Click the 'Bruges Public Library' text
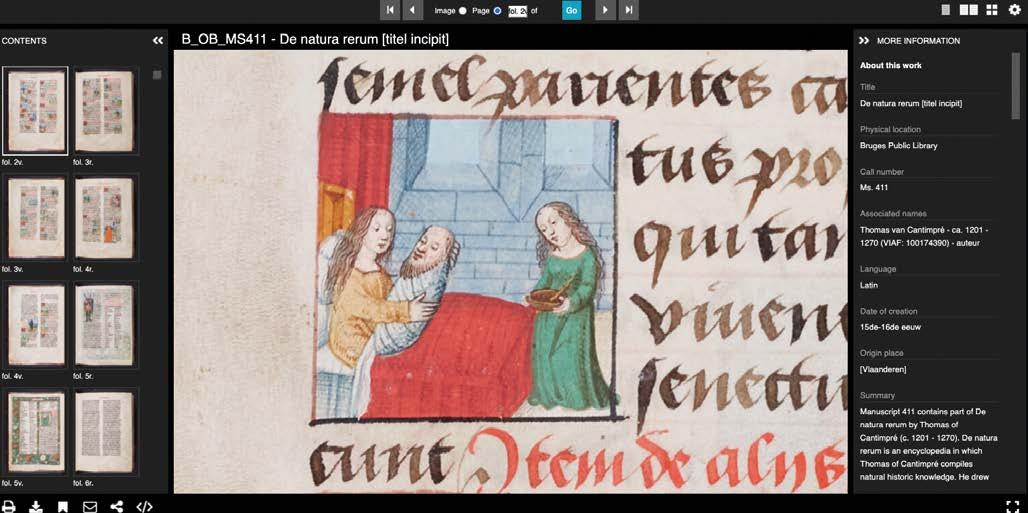 coord(899,146)
